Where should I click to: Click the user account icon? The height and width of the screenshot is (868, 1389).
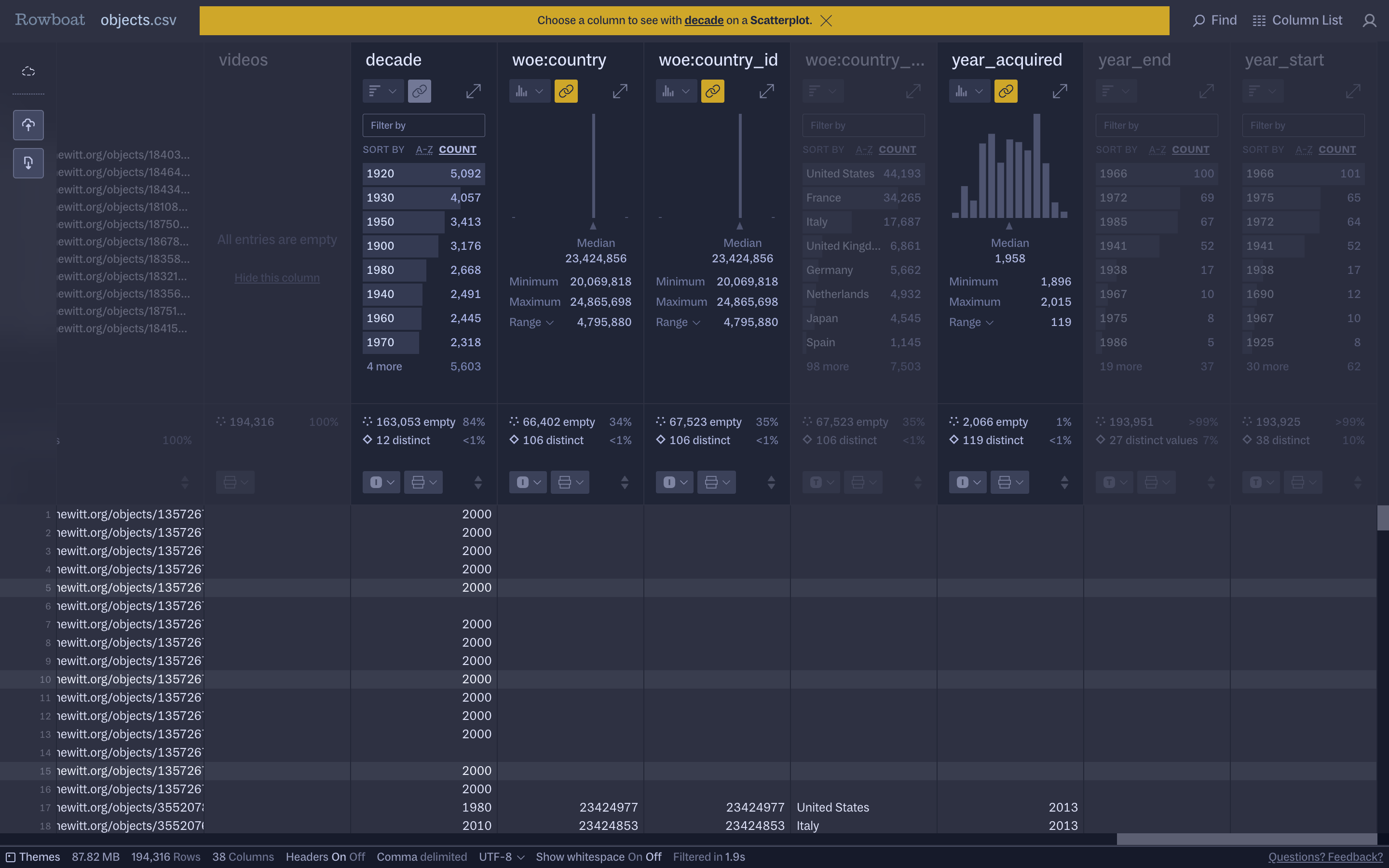pos(1369,21)
